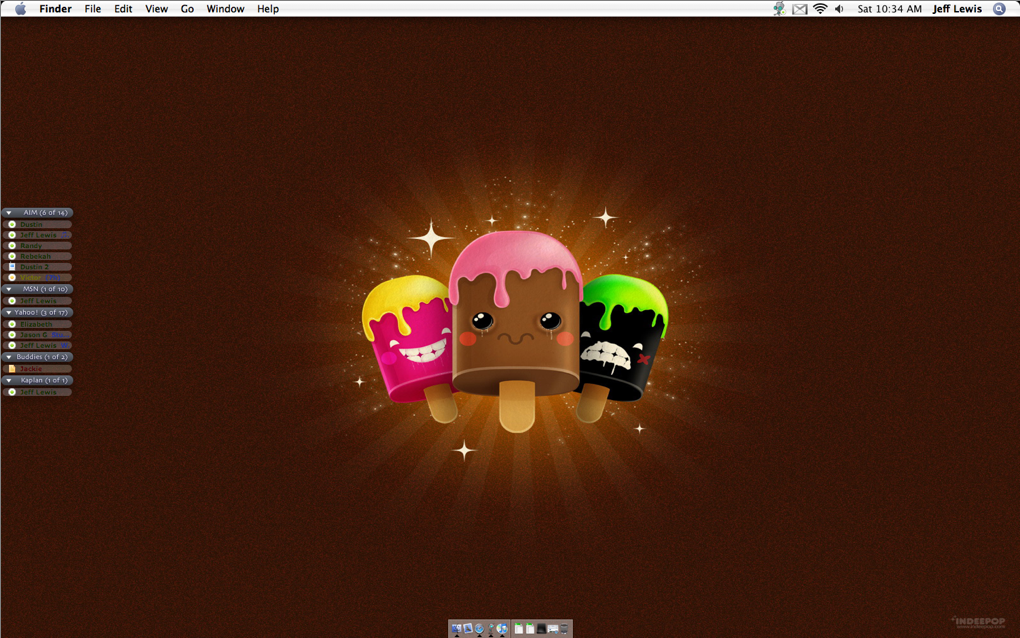Click the green status dot beside Rebekah
The width and height of the screenshot is (1020, 638).
(x=12, y=256)
